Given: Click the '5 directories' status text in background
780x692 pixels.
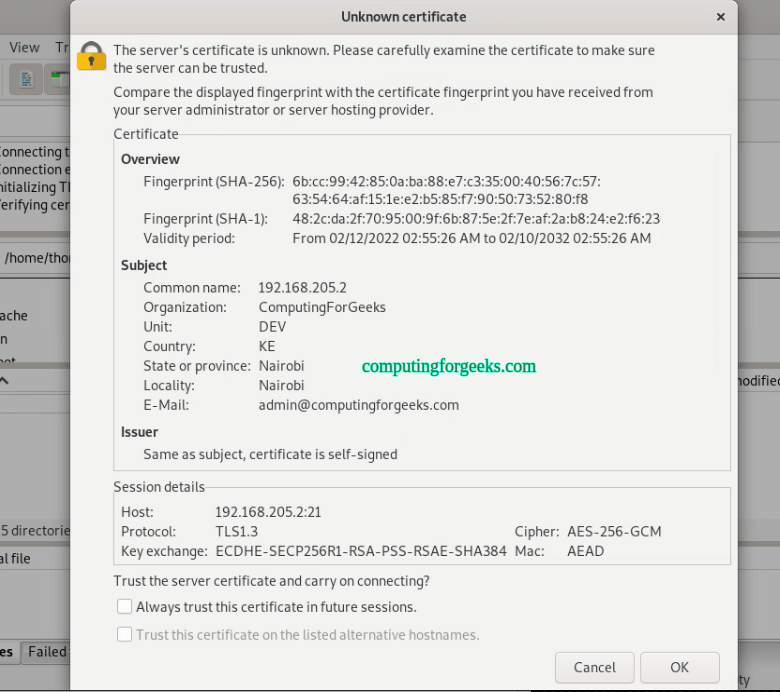Looking at the screenshot, I should pos(35,530).
